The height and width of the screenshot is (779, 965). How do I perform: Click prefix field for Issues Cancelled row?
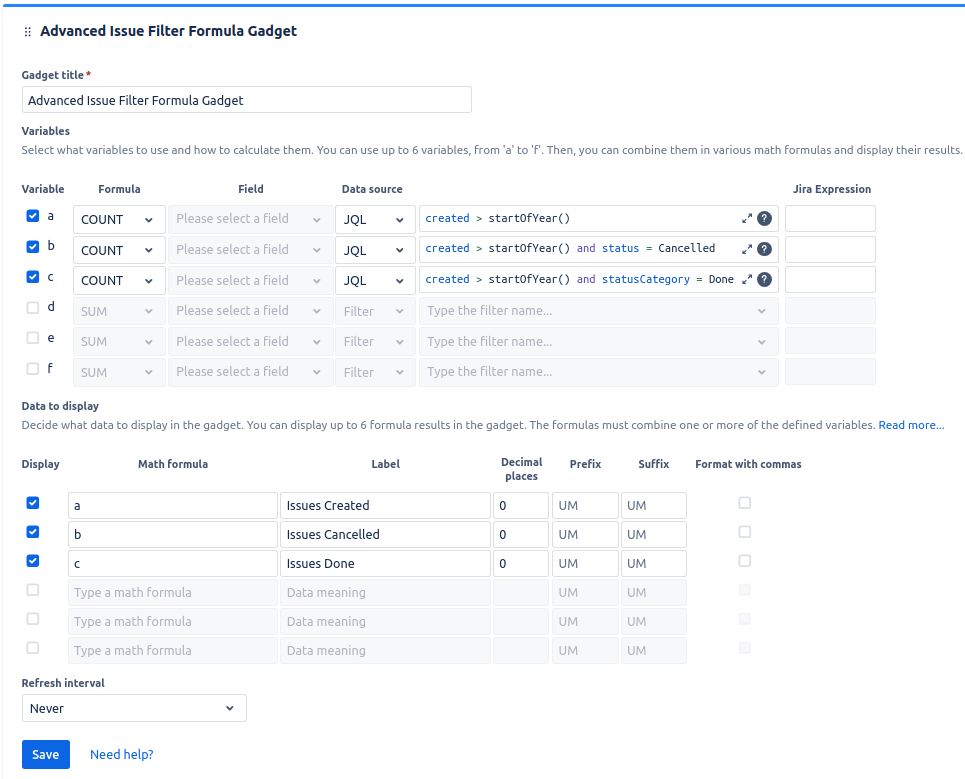coord(585,535)
